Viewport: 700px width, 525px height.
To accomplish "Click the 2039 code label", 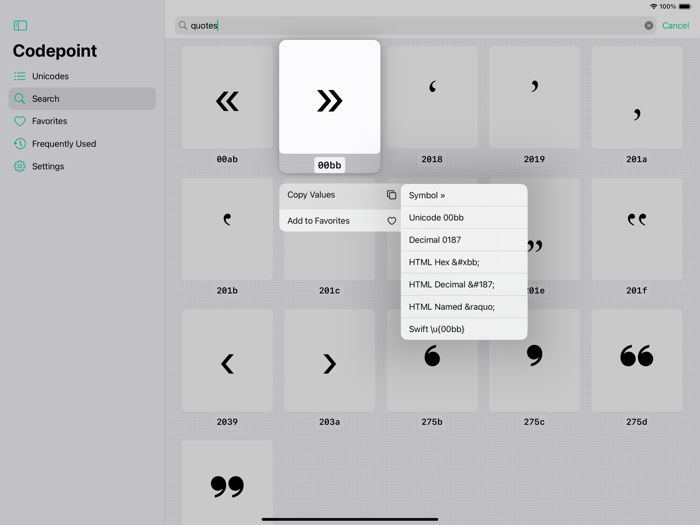I will coord(227,422).
